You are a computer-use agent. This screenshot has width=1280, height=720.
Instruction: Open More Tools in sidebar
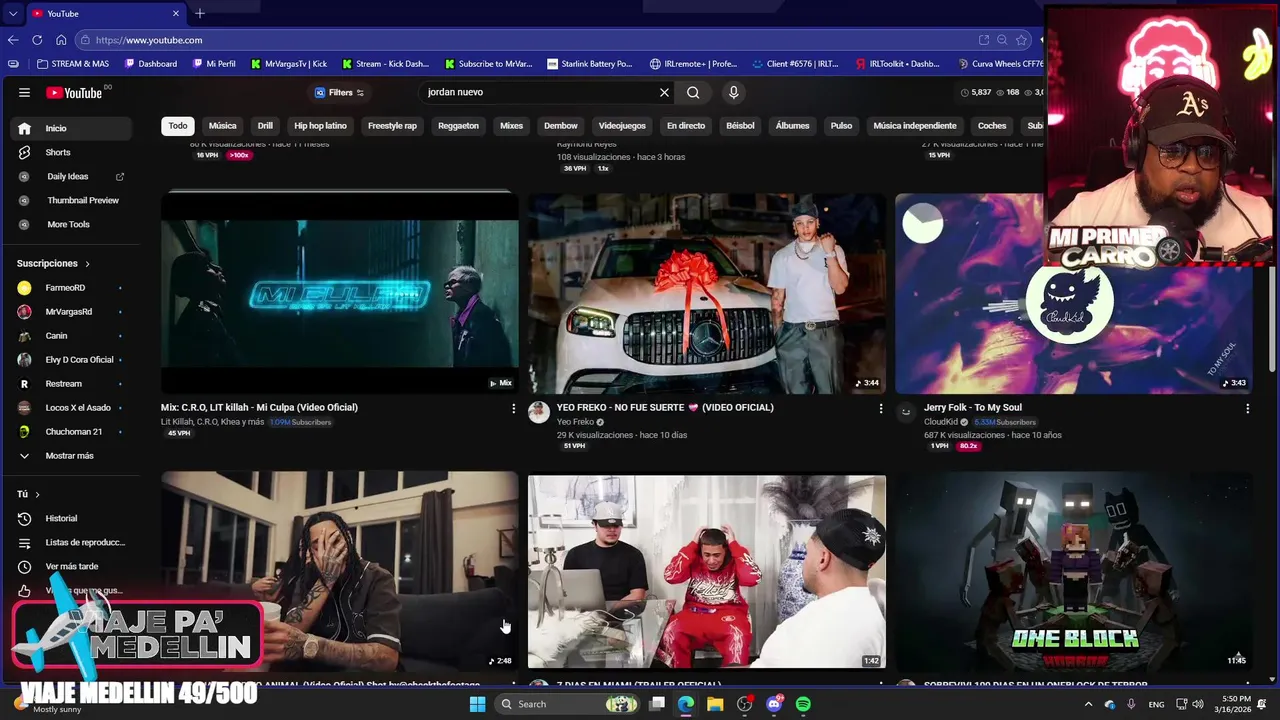[x=70, y=224]
